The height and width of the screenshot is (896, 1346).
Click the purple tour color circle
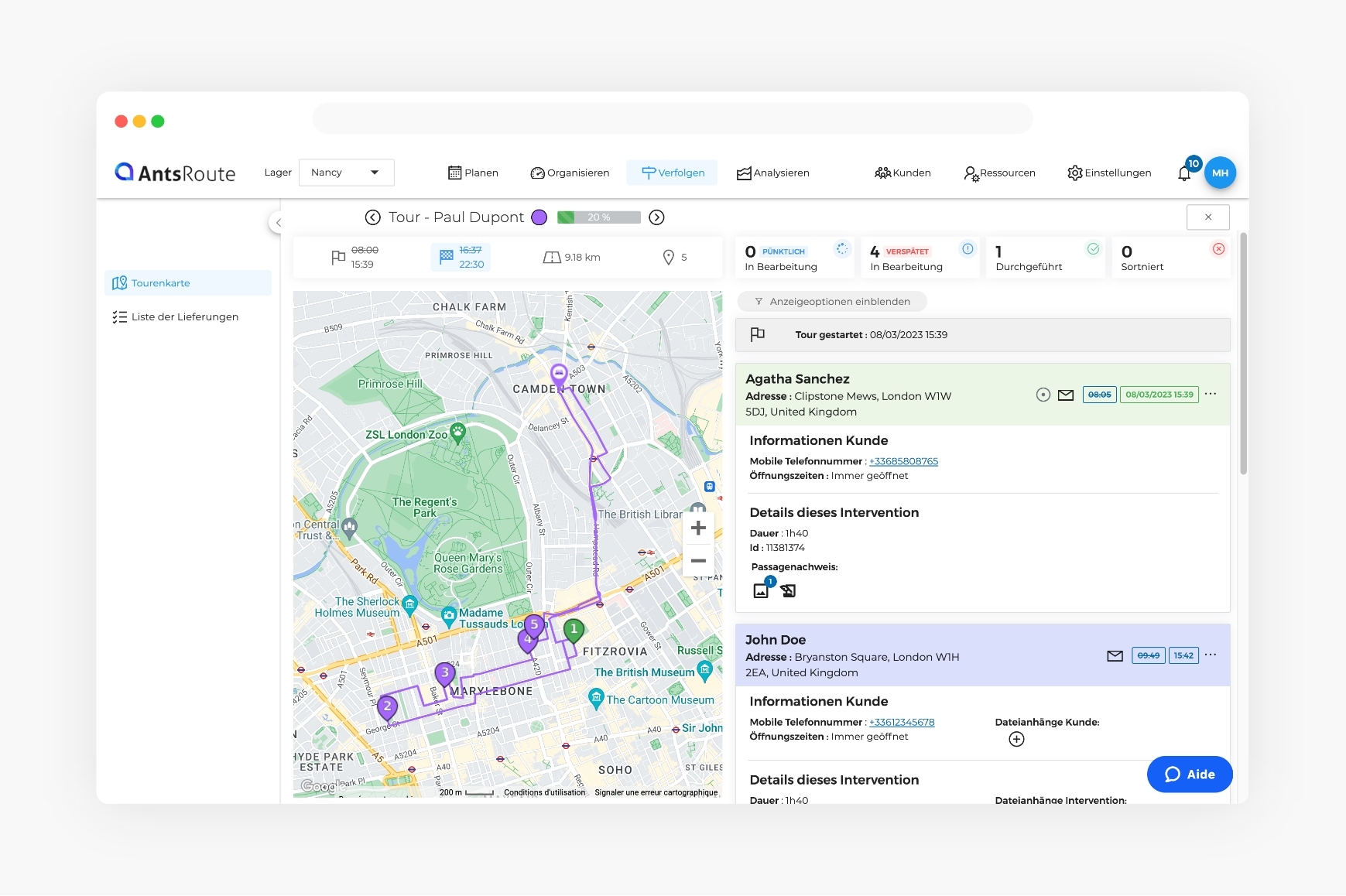click(x=539, y=217)
